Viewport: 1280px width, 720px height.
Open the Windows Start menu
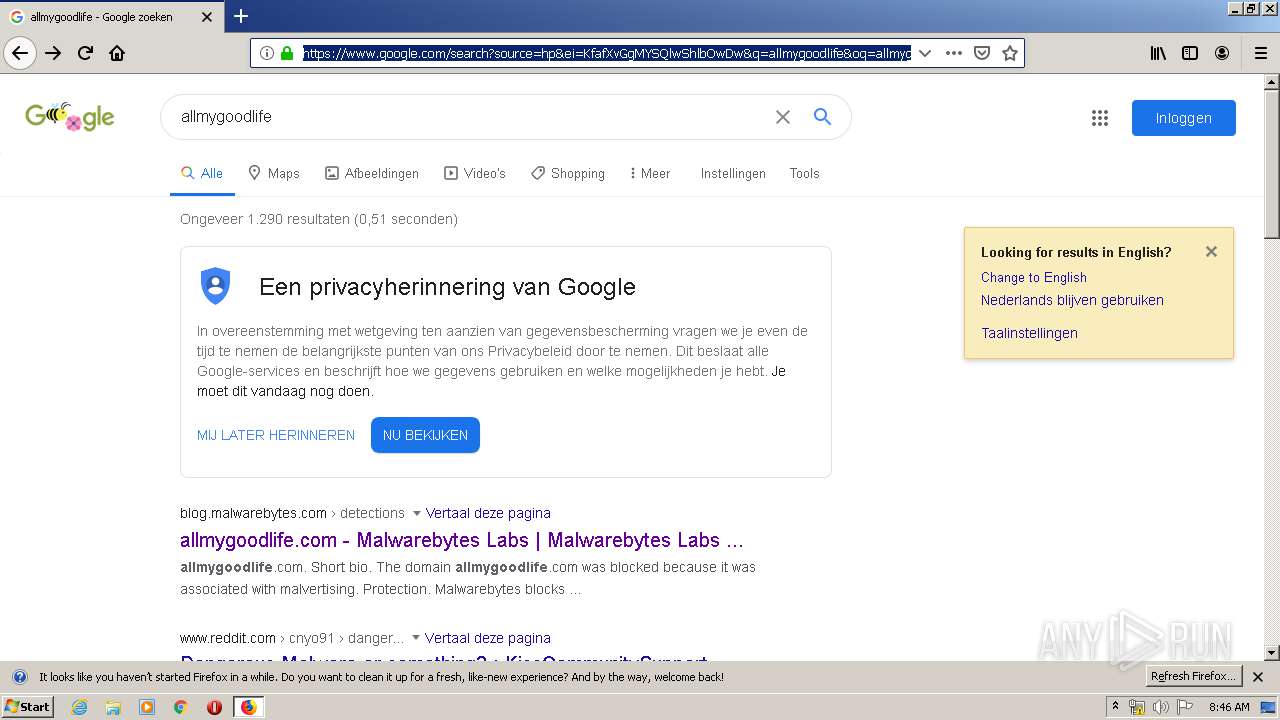tap(28, 706)
